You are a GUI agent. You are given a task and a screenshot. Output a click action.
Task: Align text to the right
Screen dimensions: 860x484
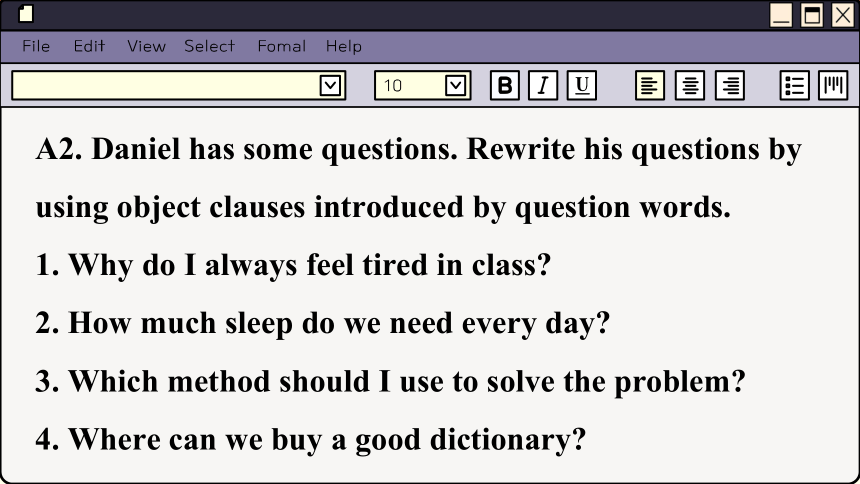[730, 86]
